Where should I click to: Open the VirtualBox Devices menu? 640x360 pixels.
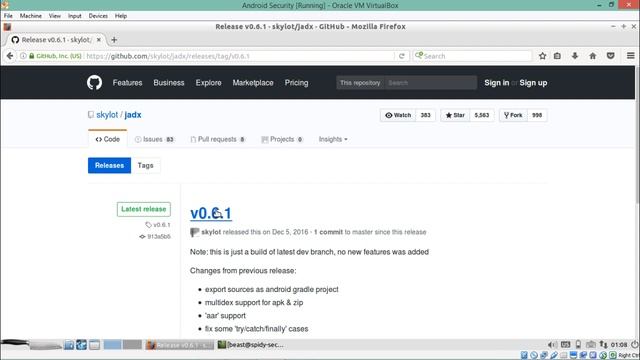tap(98, 16)
